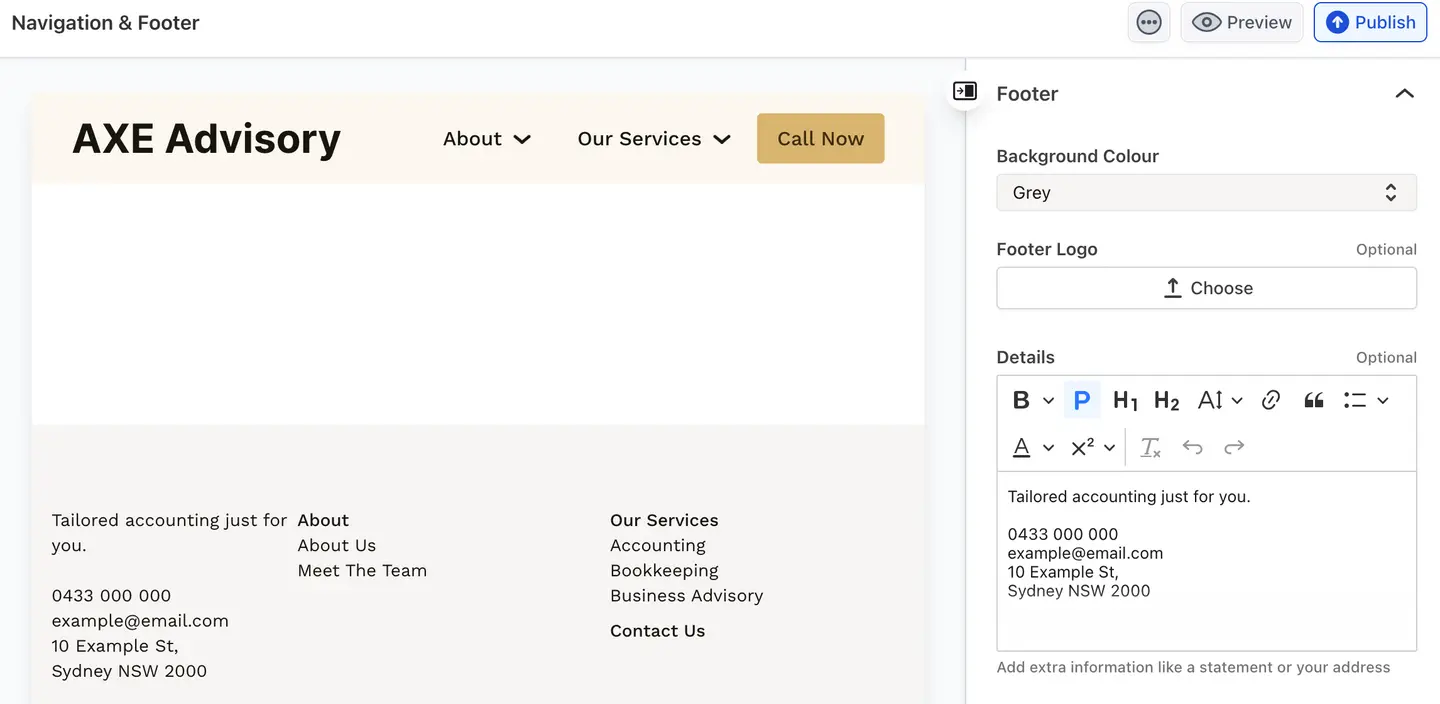Click the clear formatting icon
The image size is (1440, 704).
pos(1151,447)
